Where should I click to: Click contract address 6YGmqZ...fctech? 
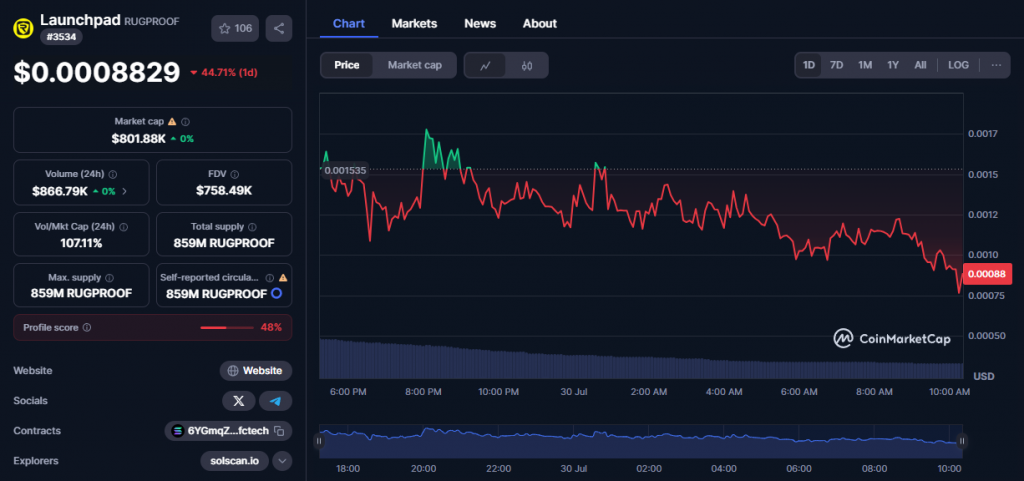tap(228, 431)
